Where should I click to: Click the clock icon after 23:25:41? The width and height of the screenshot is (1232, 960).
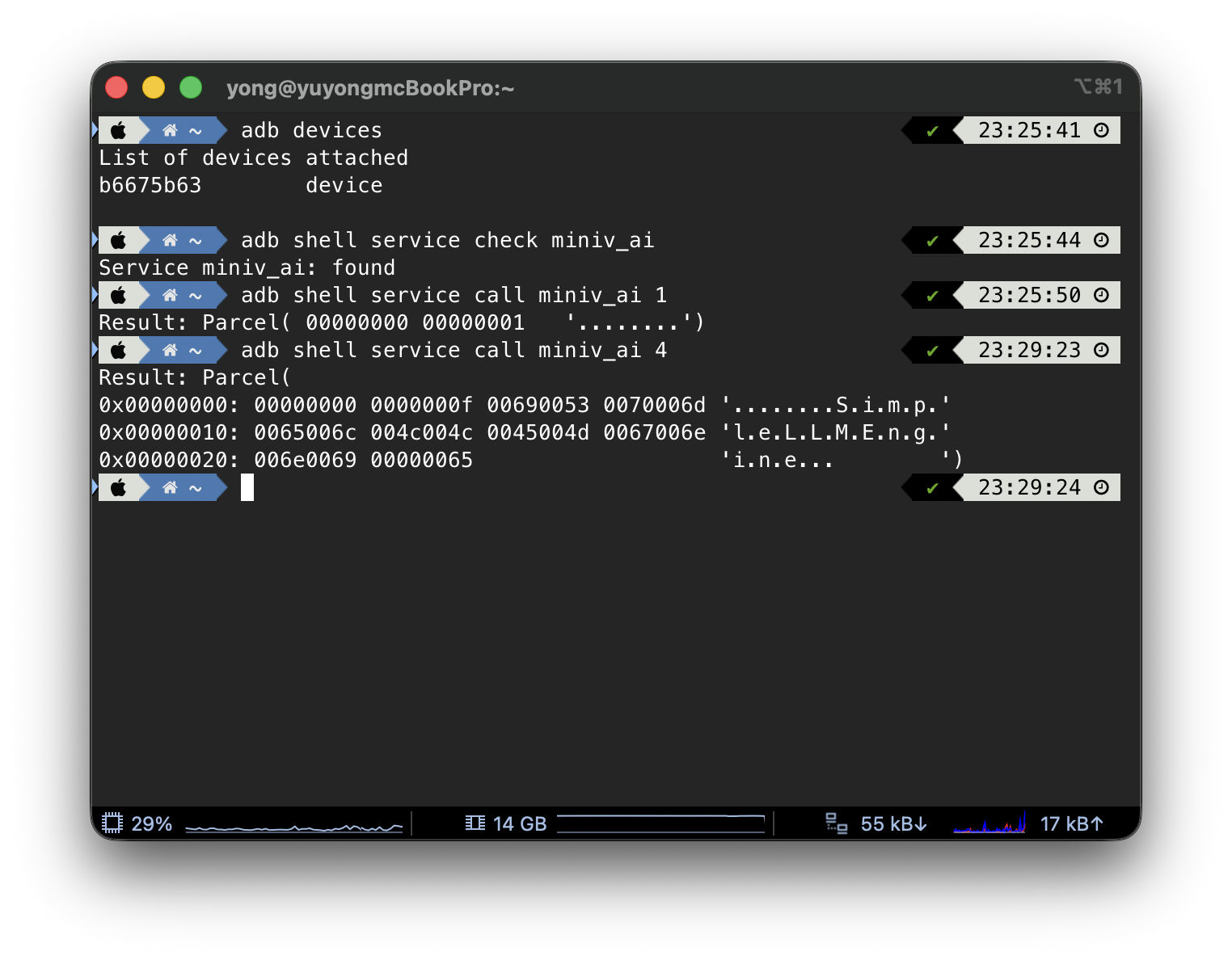[1101, 130]
